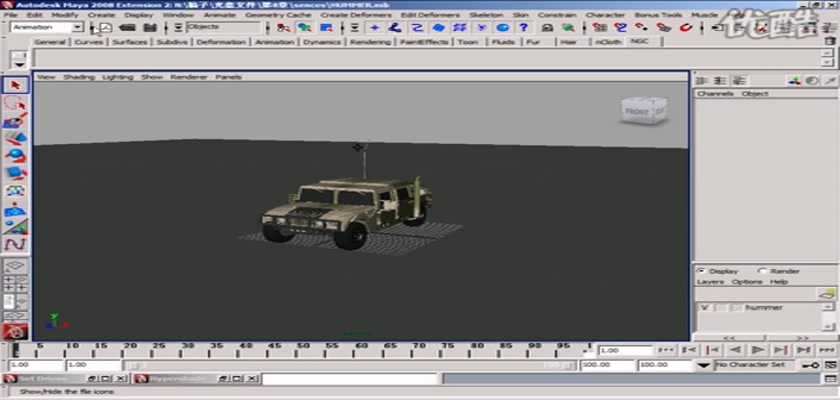Click the last-used tool icon in toolbox
This screenshot has height=400, width=840.
pos(16,245)
